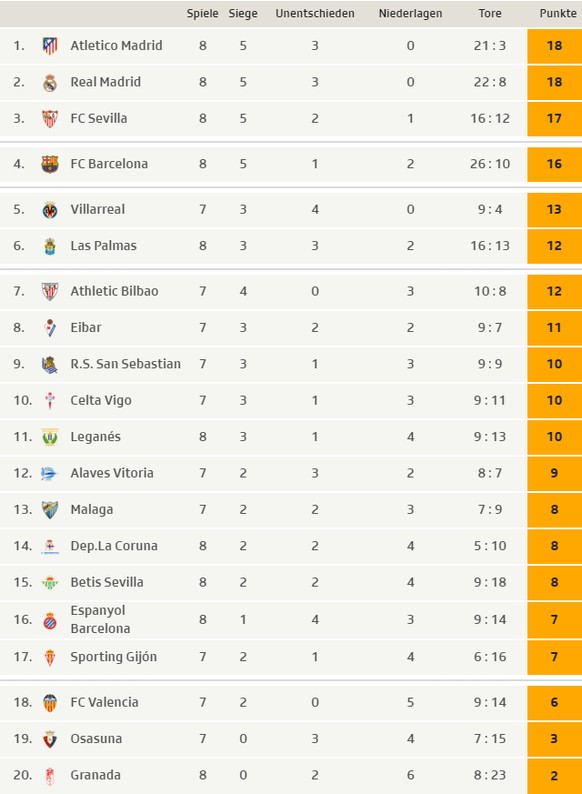Click the FC Valencia club crest
The width and height of the screenshot is (582, 794).
[50, 703]
